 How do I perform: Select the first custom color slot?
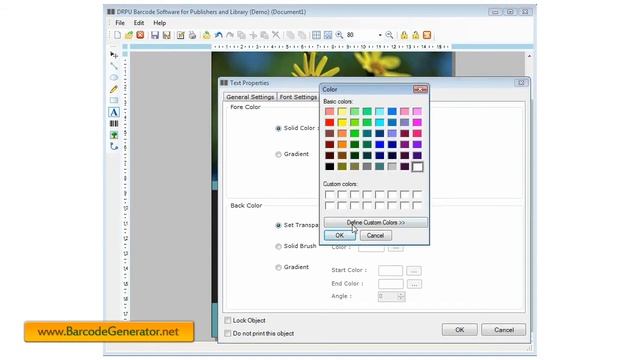(x=330, y=195)
